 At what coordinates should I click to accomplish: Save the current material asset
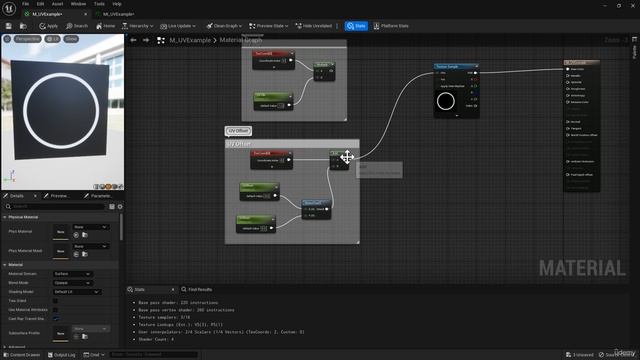(x=9, y=26)
